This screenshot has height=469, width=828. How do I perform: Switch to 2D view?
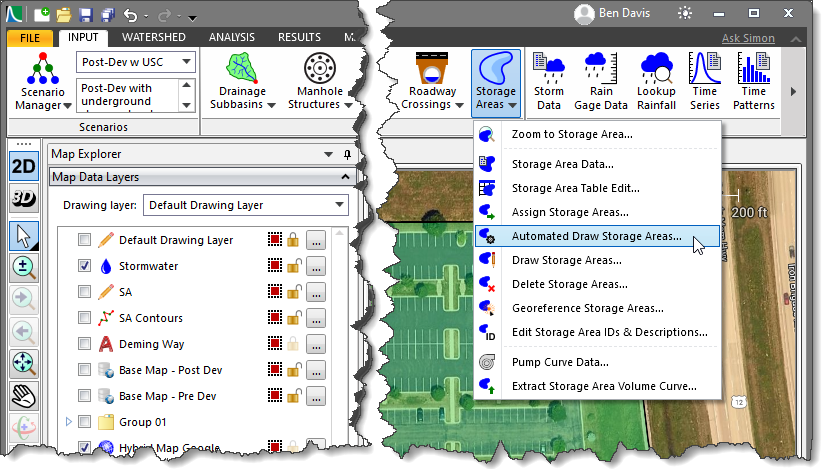24,167
